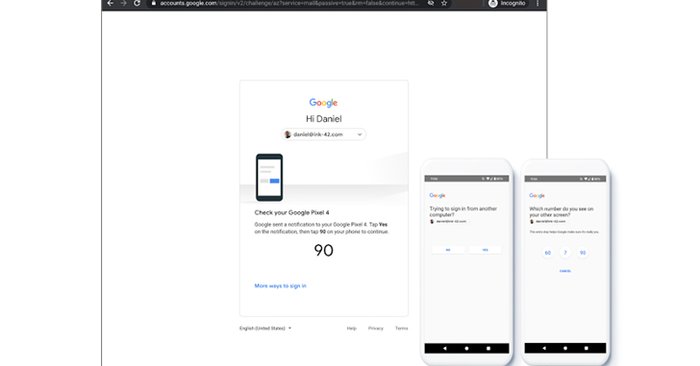Open the English (United States) language dropdown

click(265, 328)
